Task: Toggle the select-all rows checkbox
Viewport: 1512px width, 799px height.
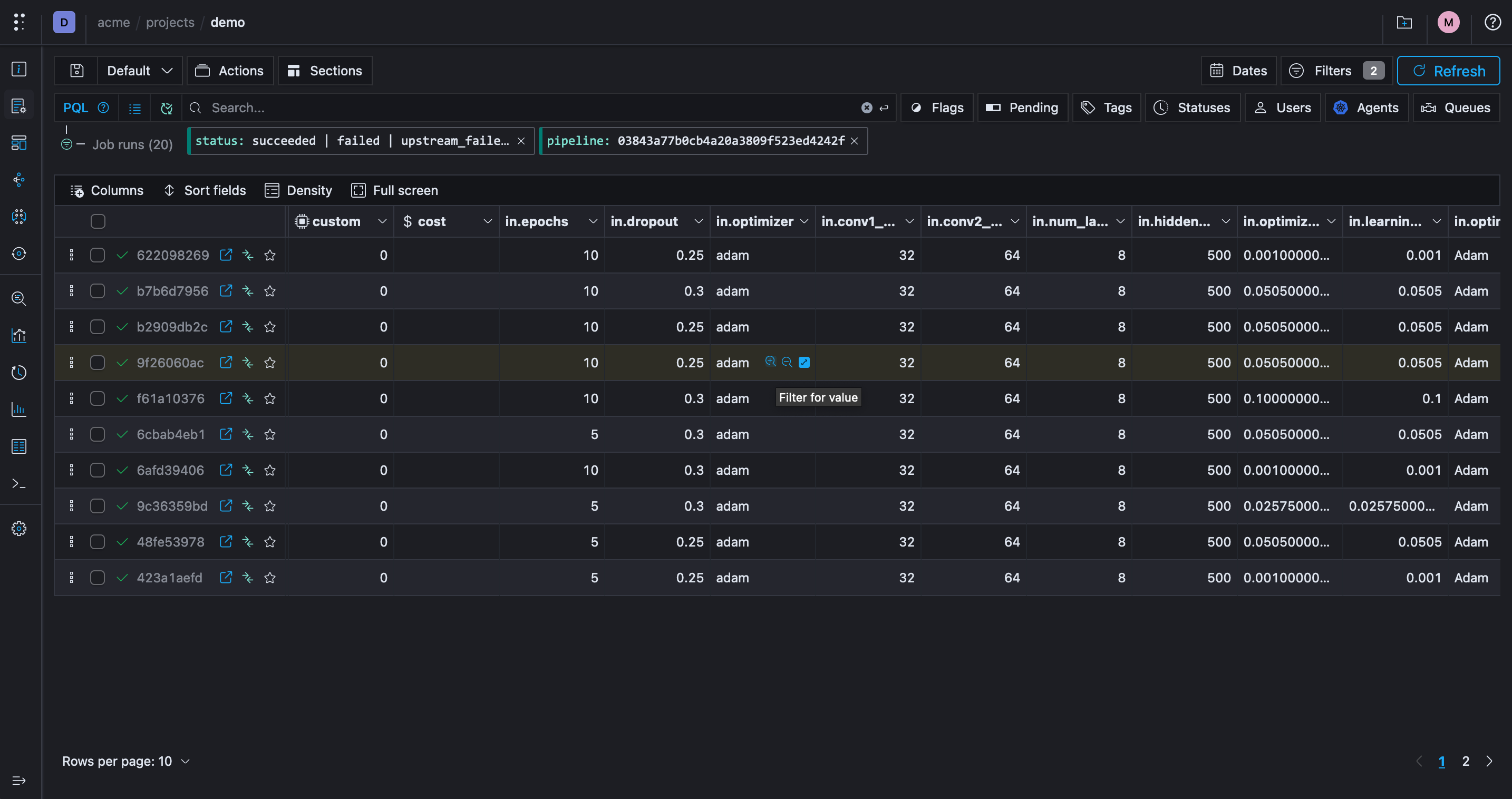Action: 98,221
